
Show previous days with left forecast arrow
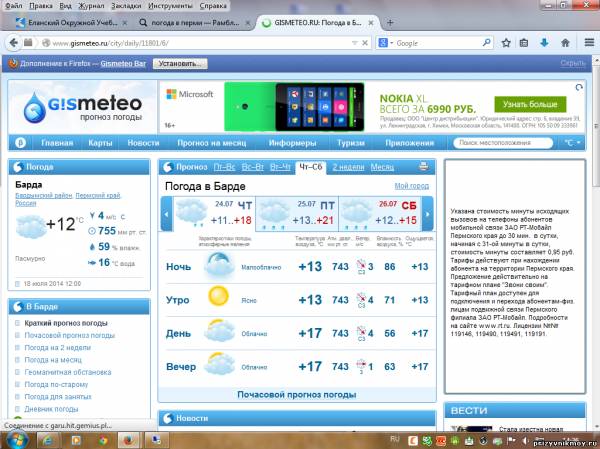click(x=166, y=214)
